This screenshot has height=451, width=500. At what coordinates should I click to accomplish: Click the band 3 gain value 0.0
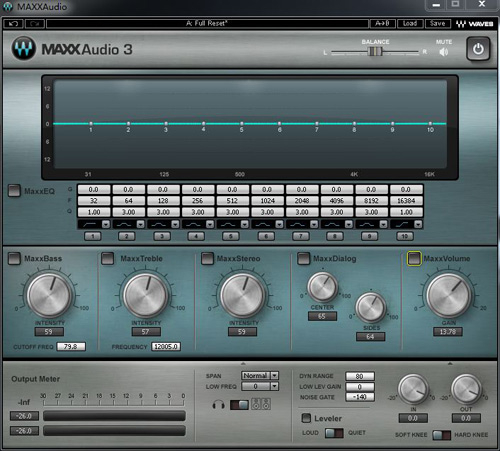click(163, 189)
